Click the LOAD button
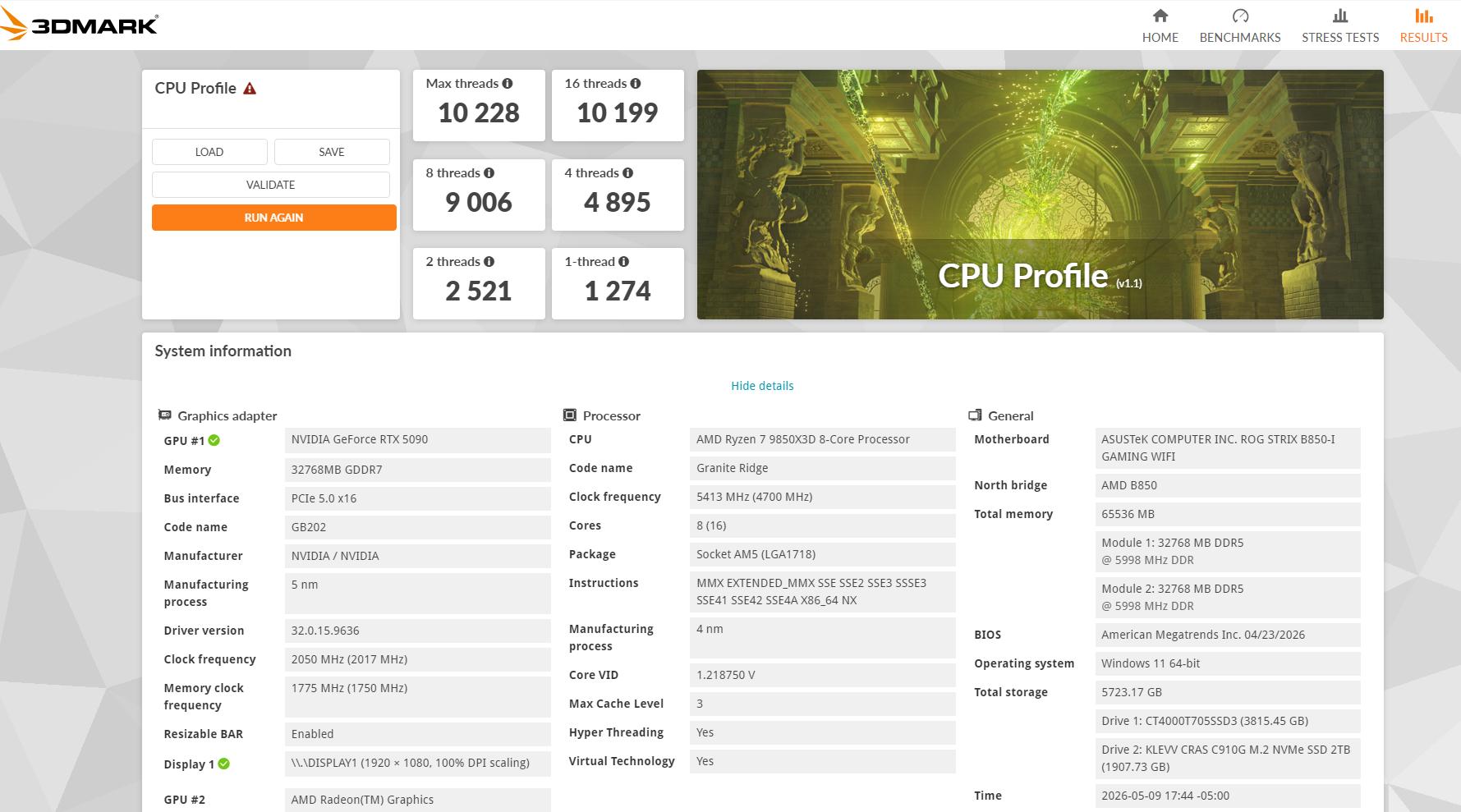This screenshot has height=812, width=1461. tap(209, 152)
